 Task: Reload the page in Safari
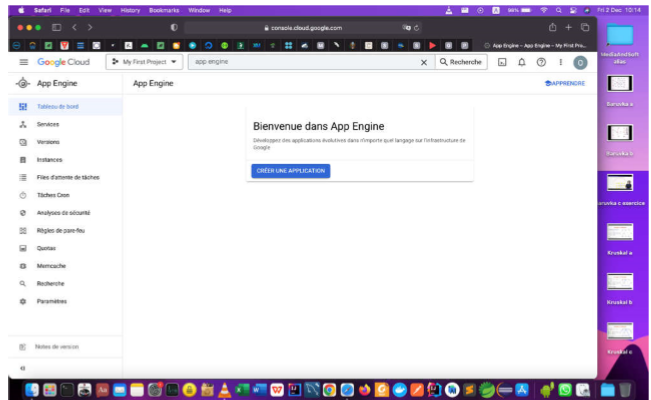[x=416, y=28]
